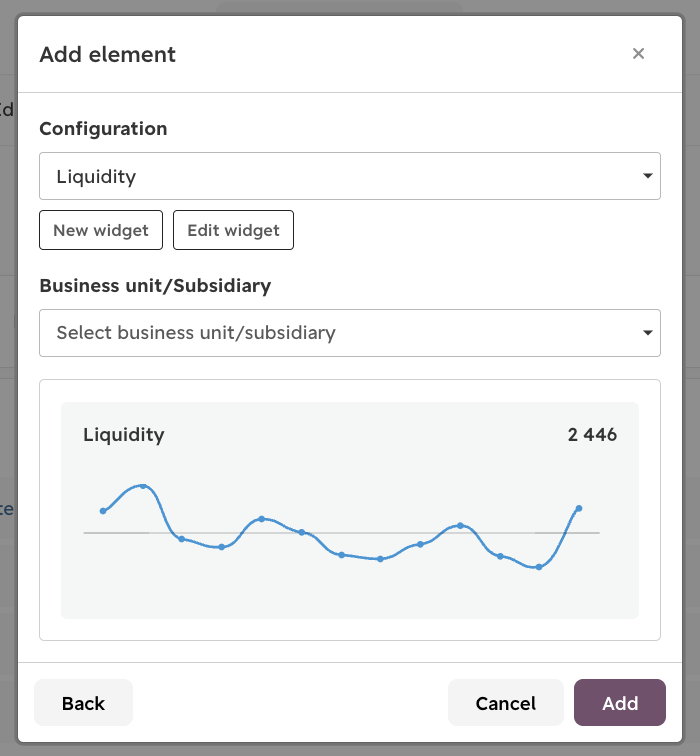Click the last data point on chart
This screenshot has height=756, width=700.
pyautogui.click(x=579, y=508)
